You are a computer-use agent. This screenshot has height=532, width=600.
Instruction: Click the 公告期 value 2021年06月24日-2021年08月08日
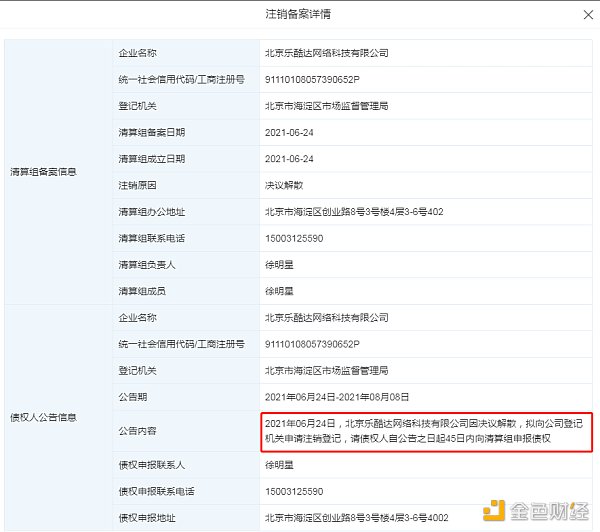click(x=337, y=397)
